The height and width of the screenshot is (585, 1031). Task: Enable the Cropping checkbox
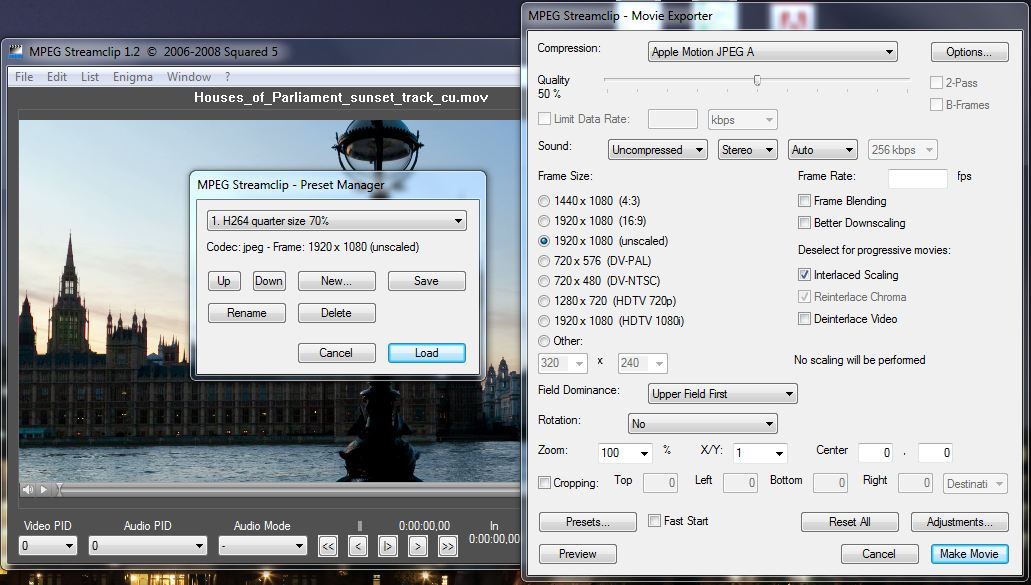tap(544, 483)
